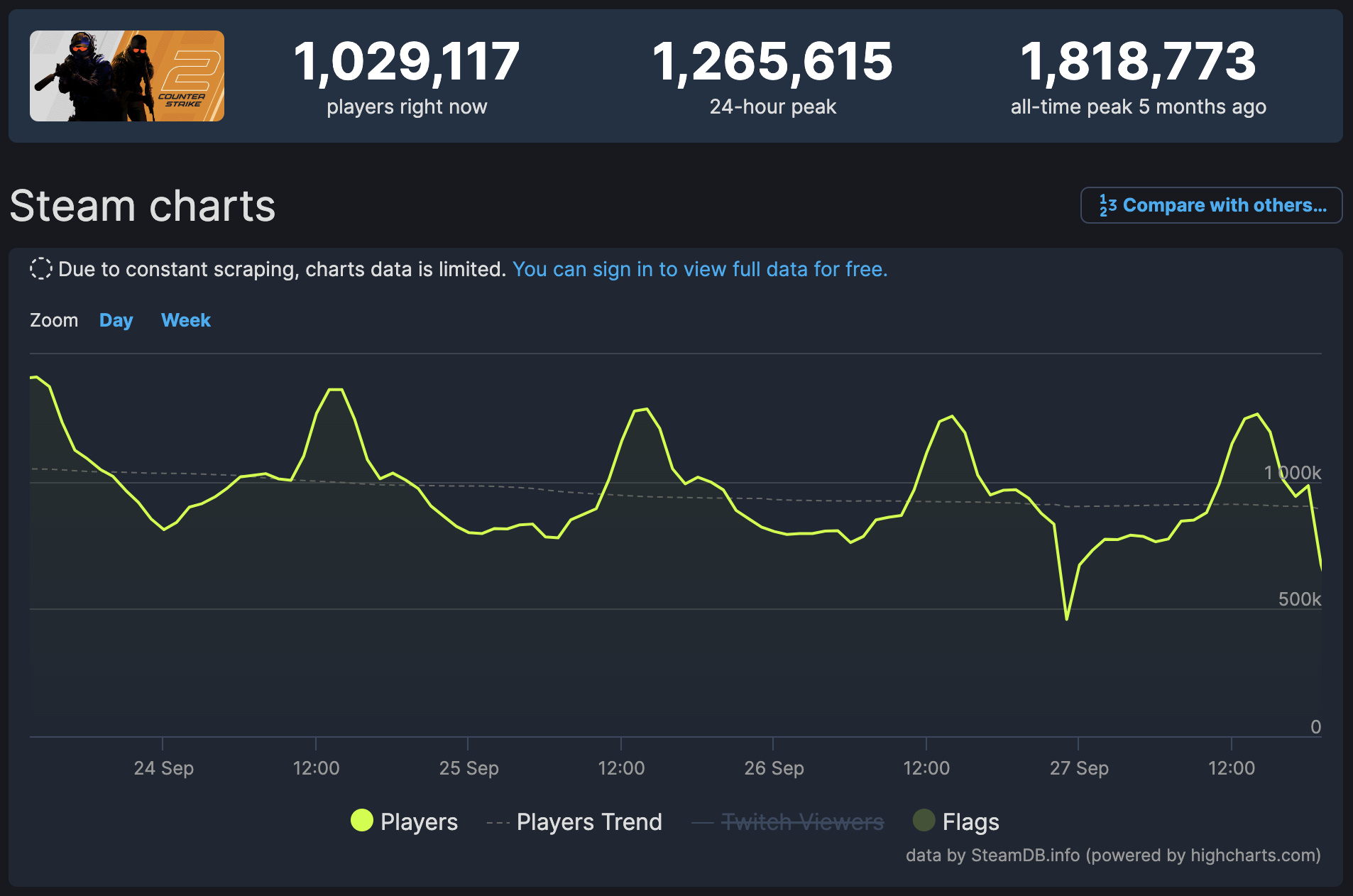This screenshot has height=896, width=1353.
Task: Click the SteamDB.info data credit text
Action: point(1113,855)
